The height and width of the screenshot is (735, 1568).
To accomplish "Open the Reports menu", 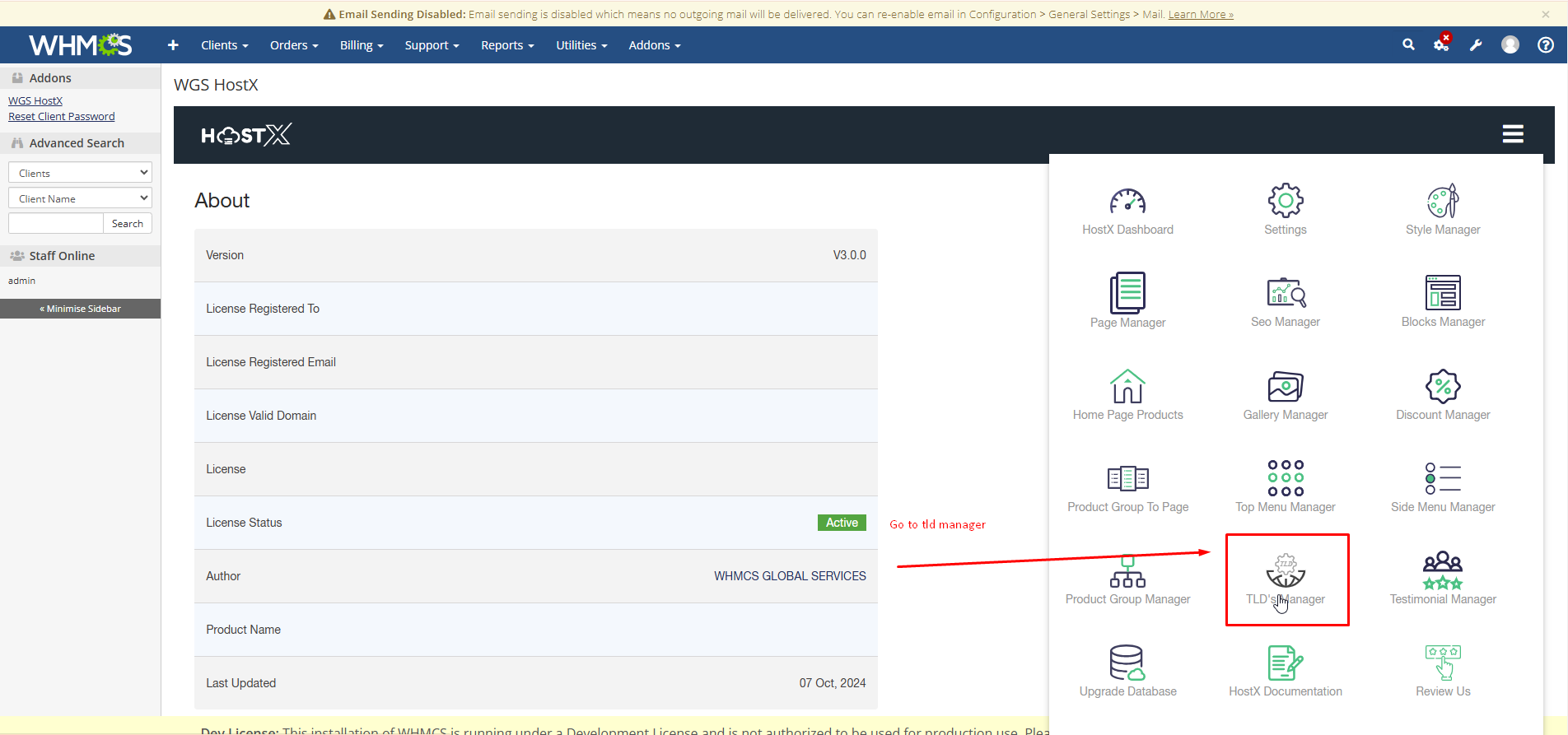I will (507, 45).
